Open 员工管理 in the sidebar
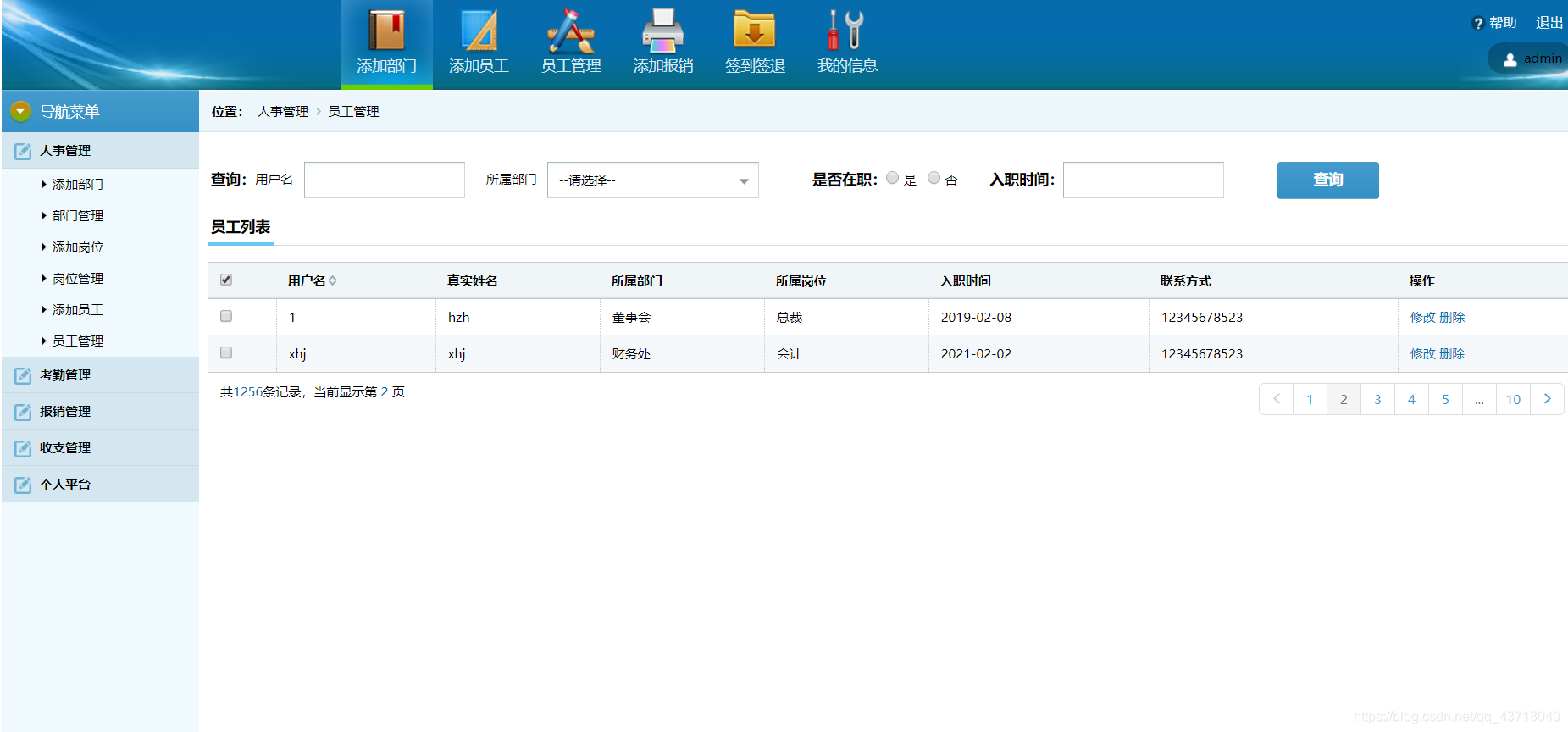 [78, 341]
